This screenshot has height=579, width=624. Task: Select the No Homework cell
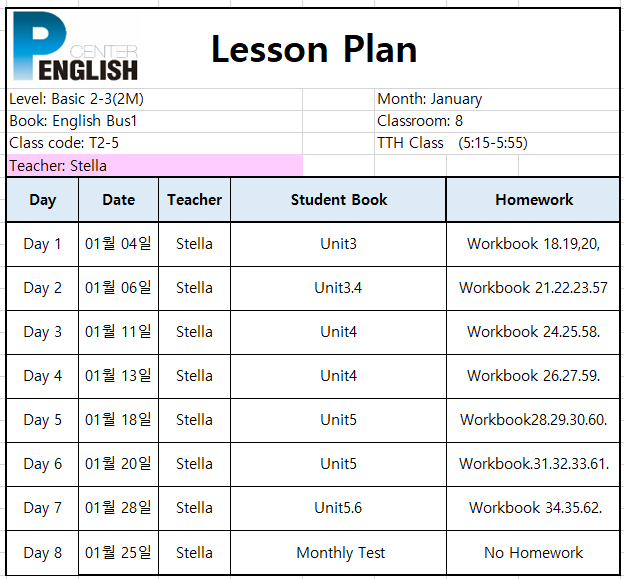click(533, 552)
